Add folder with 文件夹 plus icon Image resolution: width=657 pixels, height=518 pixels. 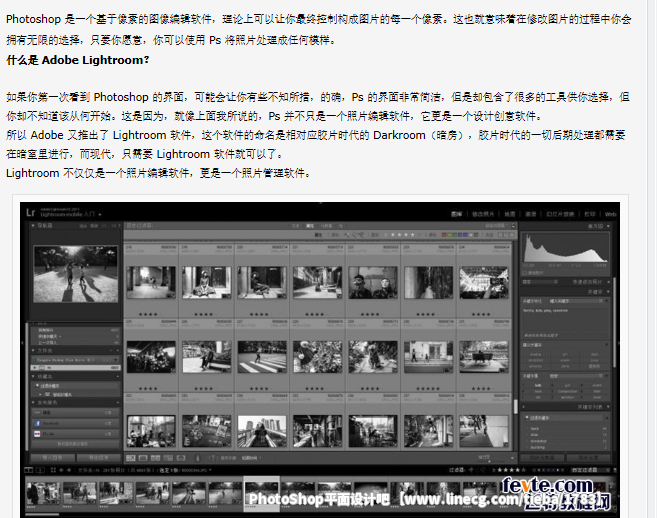(x=118, y=350)
